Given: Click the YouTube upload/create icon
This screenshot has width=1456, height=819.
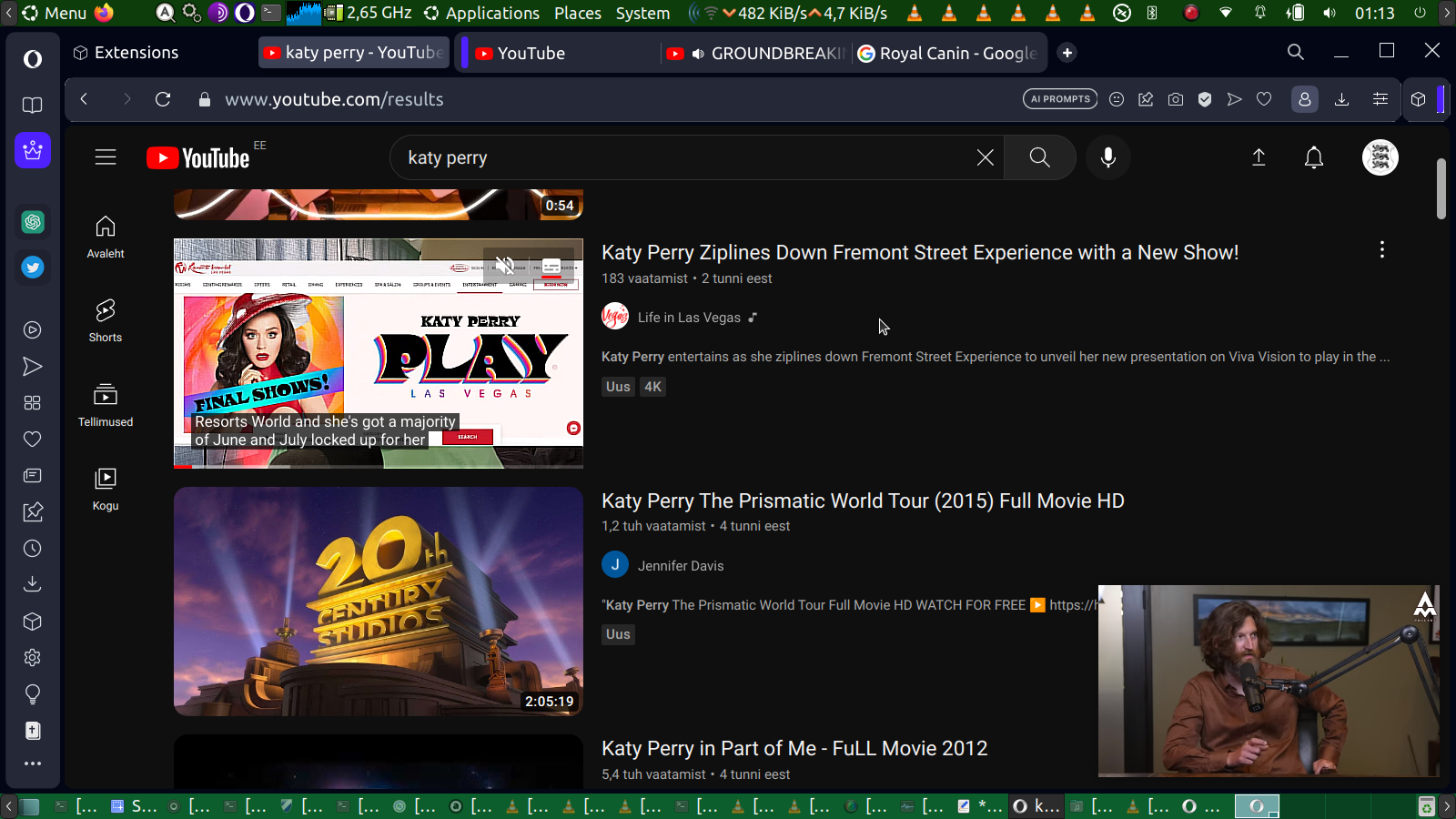Looking at the screenshot, I should 1259,157.
